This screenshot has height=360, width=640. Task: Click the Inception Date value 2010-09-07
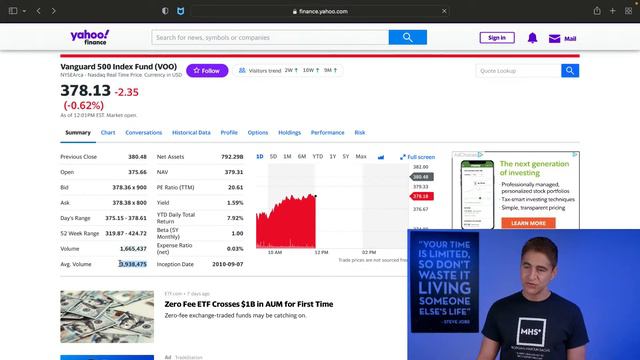(x=227, y=264)
